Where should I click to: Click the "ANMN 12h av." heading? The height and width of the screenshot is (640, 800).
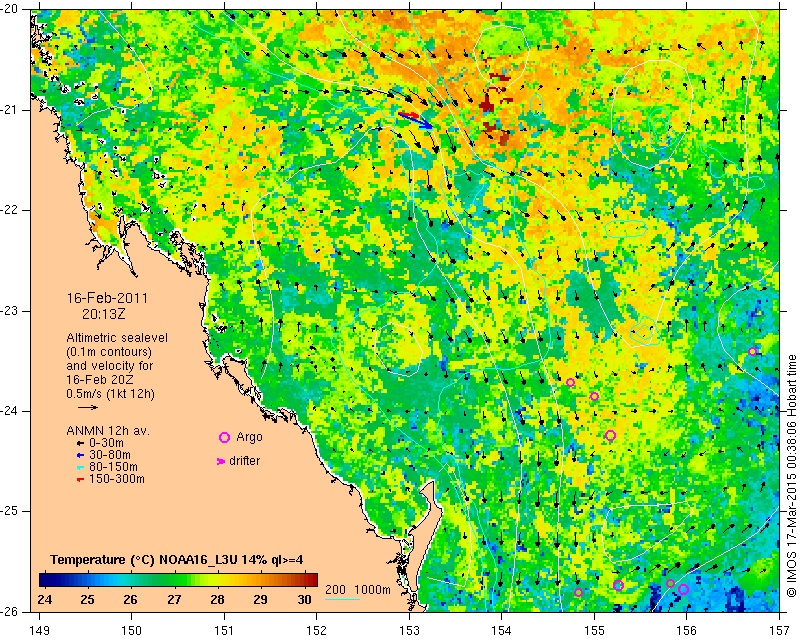click(x=108, y=431)
